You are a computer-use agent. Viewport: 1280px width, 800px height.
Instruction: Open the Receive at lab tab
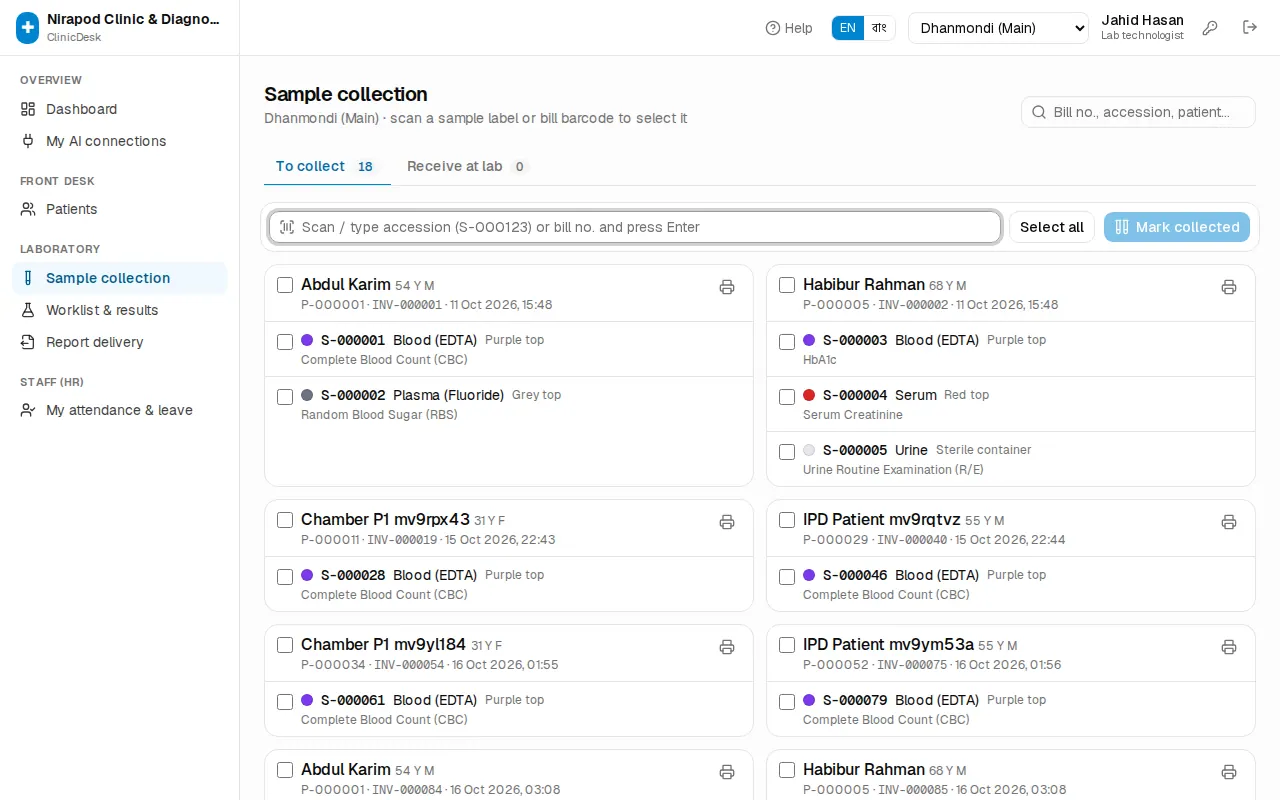(467, 166)
